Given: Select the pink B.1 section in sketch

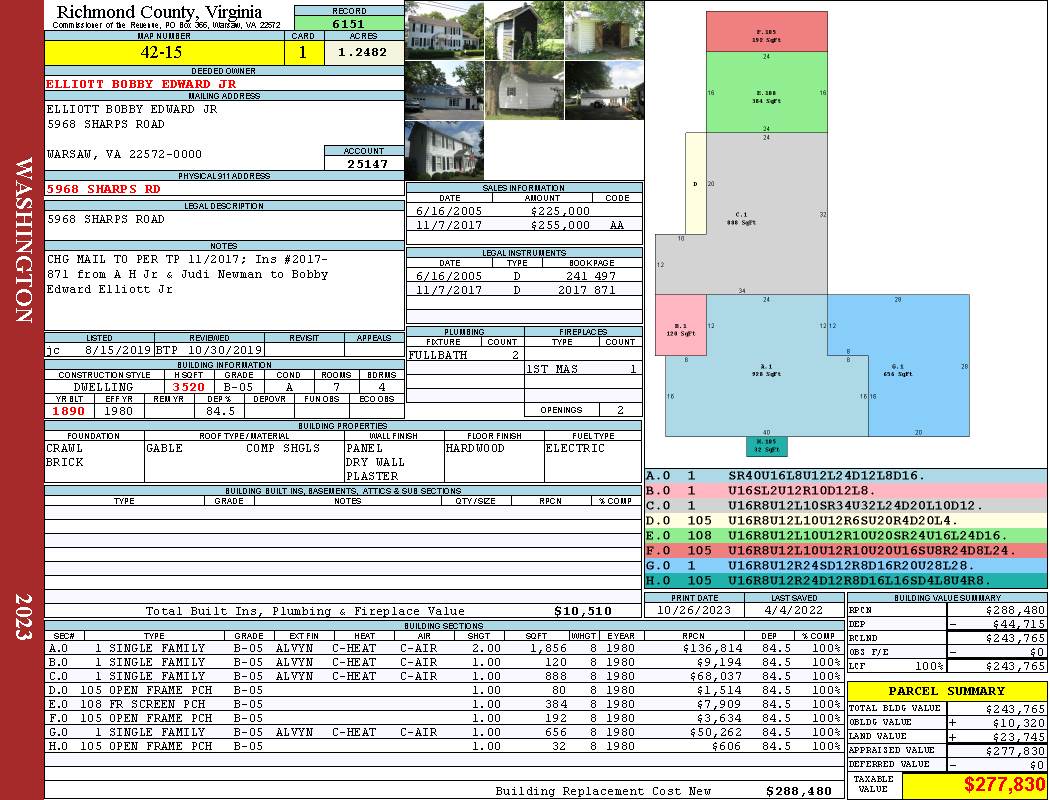Looking at the screenshot, I should tap(680, 325).
